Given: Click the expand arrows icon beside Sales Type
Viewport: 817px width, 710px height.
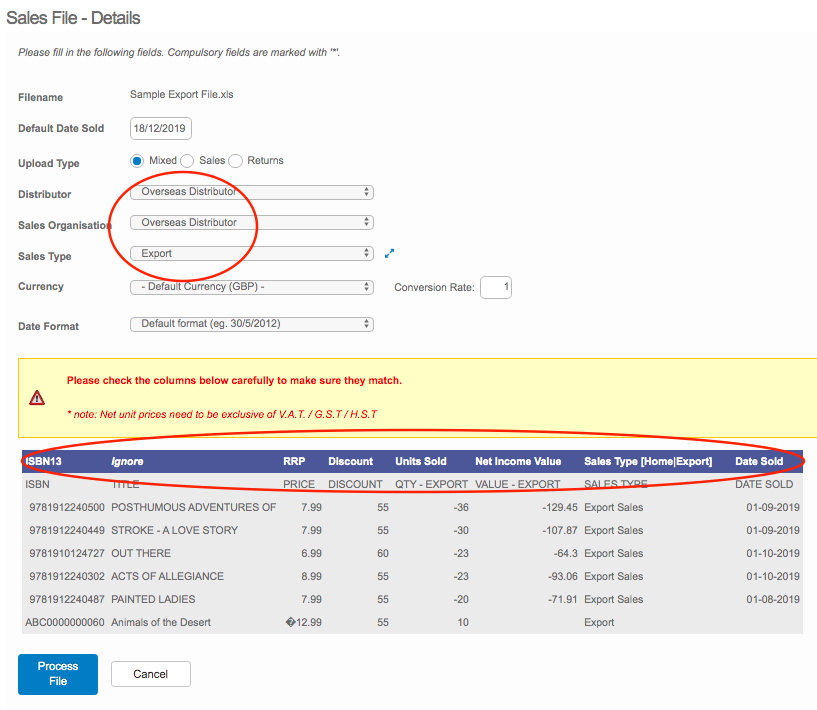Looking at the screenshot, I should point(390,254).
